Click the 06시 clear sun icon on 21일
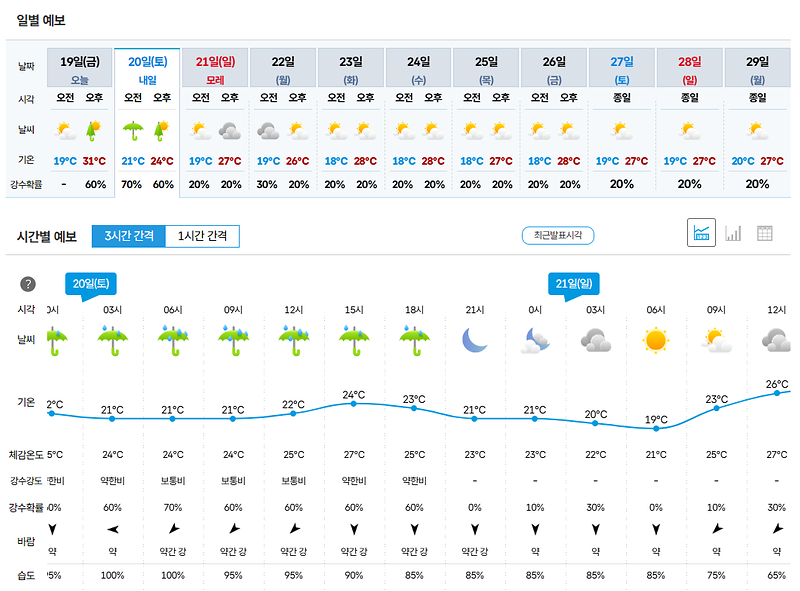Image resolution: width=800 pixels, height=591 pixels. (656, 340)
